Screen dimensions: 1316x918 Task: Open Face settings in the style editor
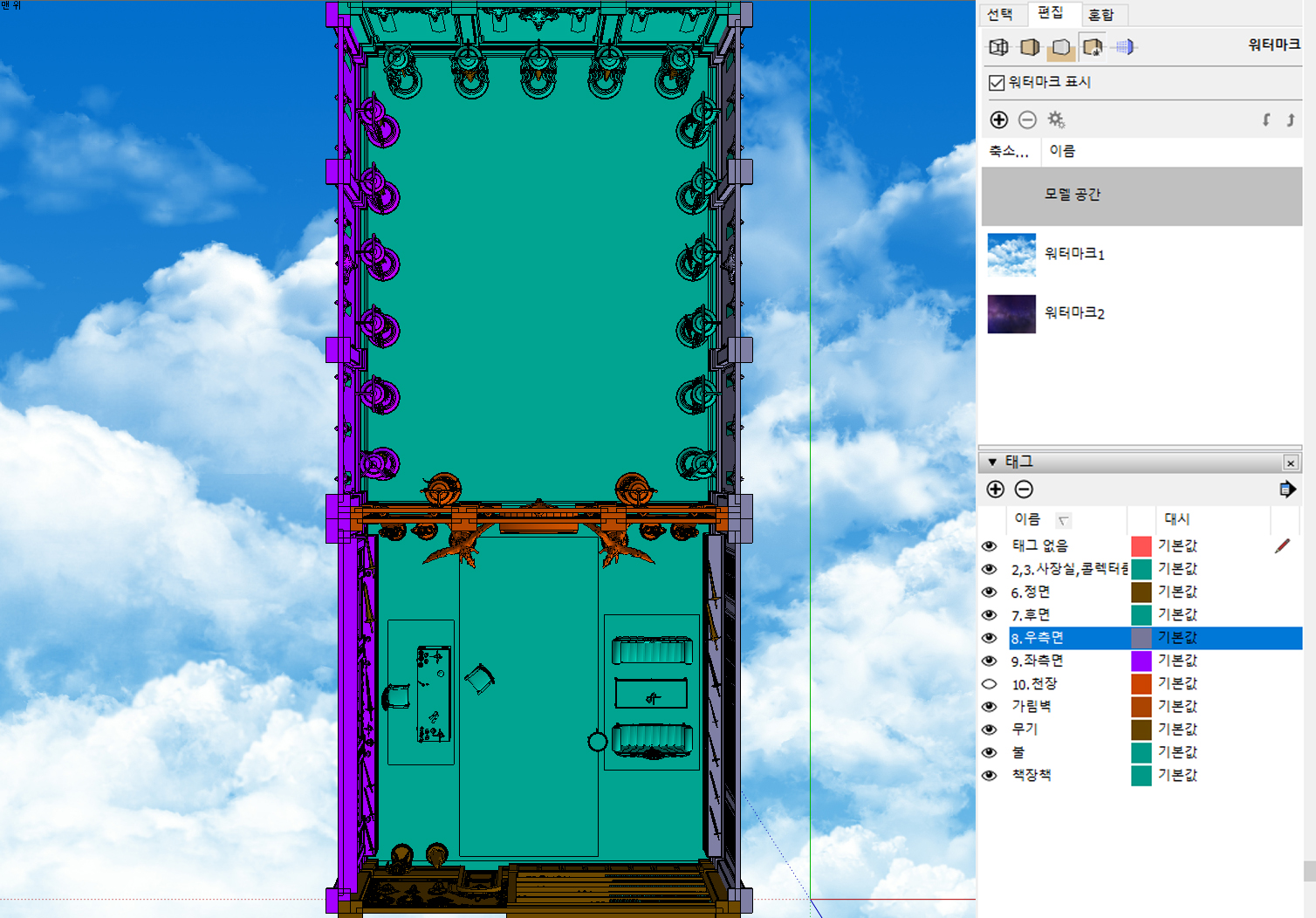point(1030,47)
